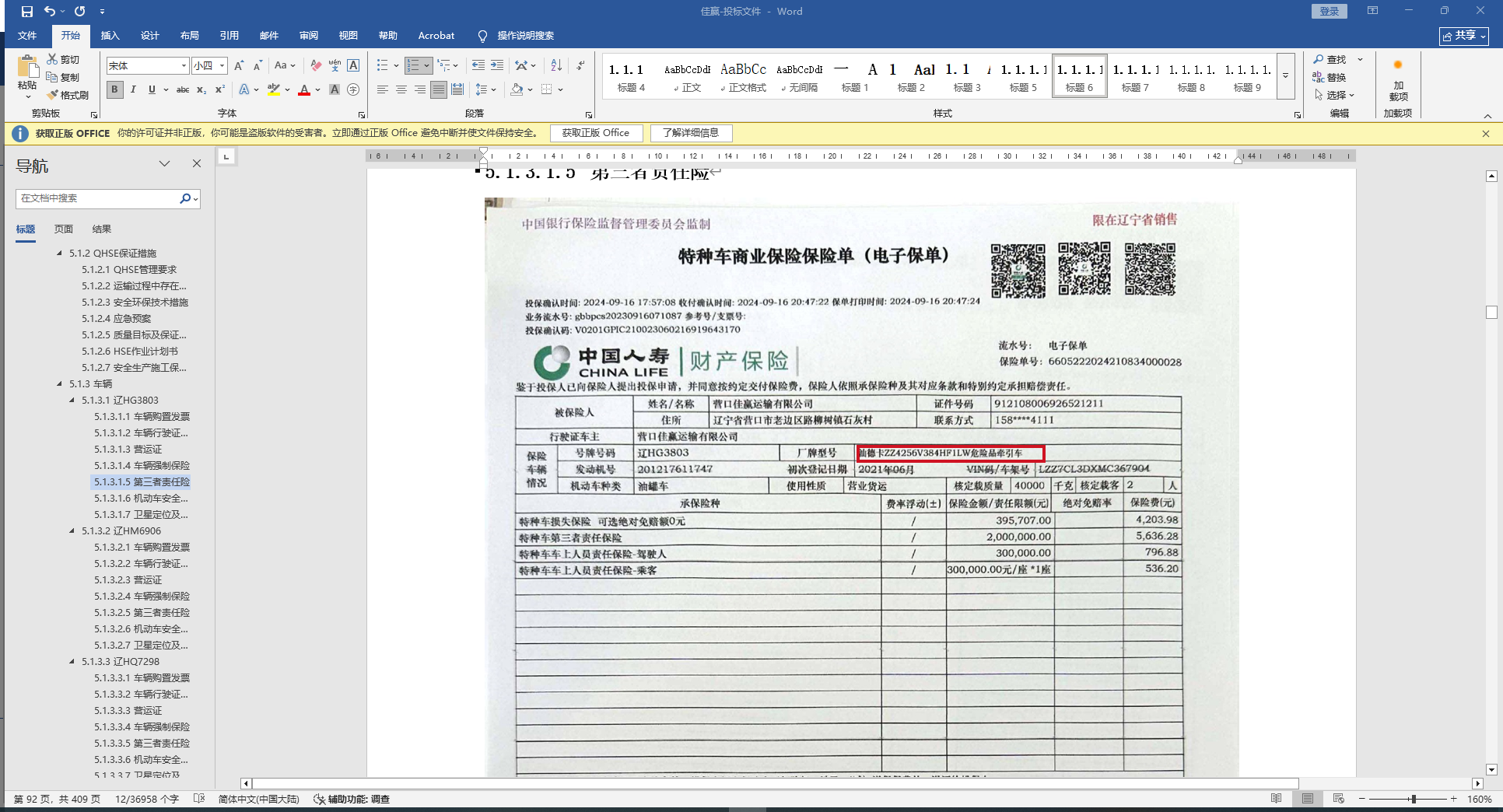Close the navigation pane
The width and height of the screenshot is (1503, 812).
pos(197,163)
